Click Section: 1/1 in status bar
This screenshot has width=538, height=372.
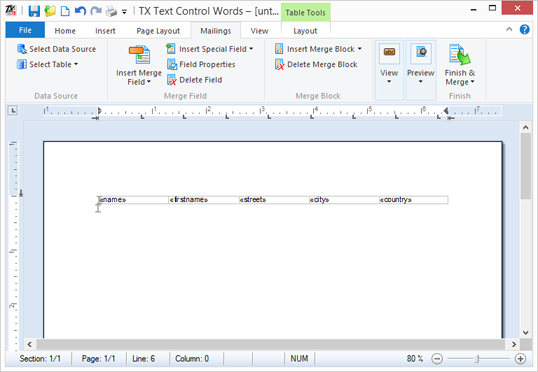(x=40, y=359)
